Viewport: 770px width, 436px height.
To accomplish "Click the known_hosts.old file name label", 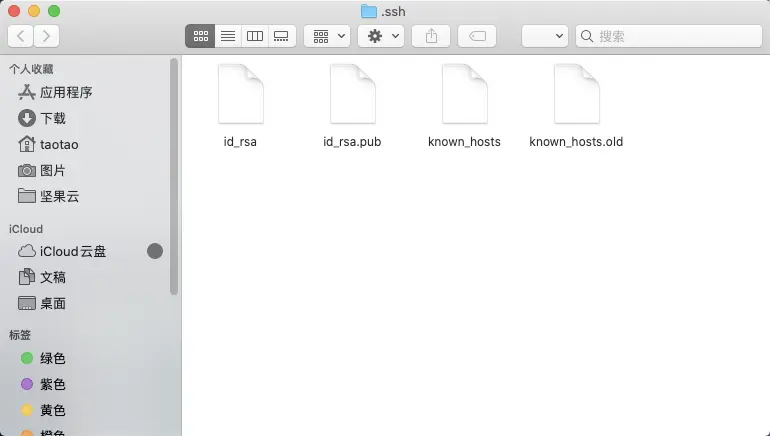I will click(x=576, y=142).
